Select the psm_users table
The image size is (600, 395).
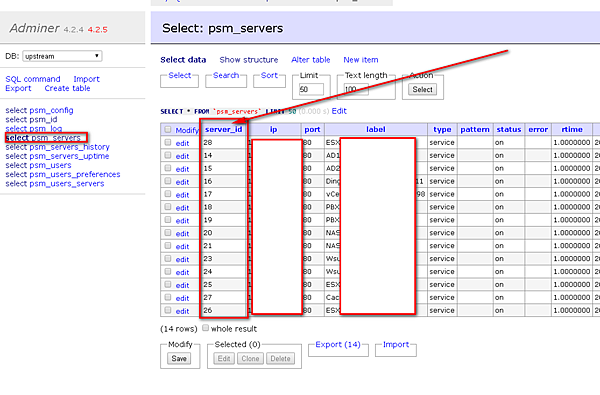50,165
